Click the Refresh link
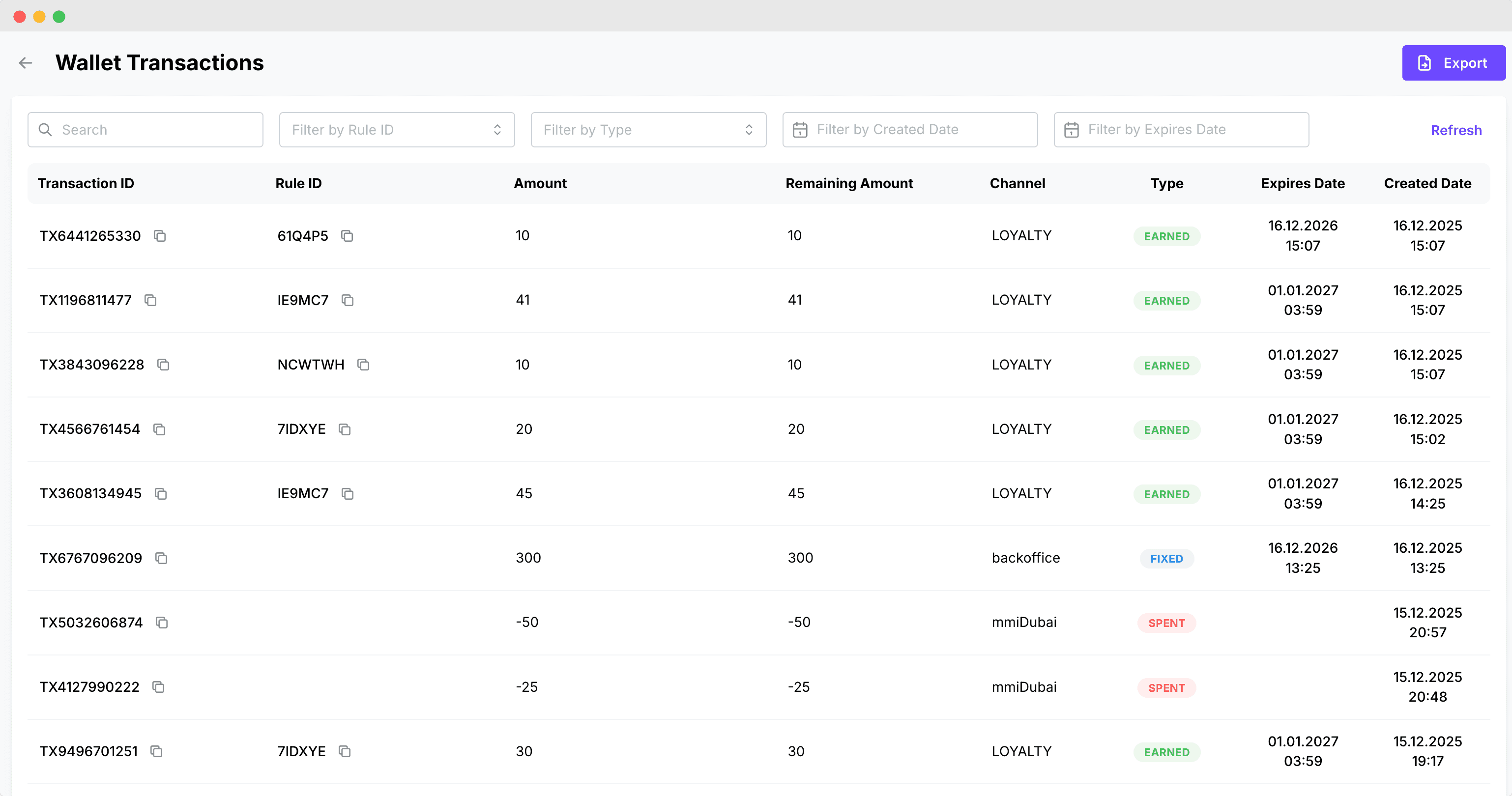Viewport: 1512px width, 796px height. [x=1455, y=130]
